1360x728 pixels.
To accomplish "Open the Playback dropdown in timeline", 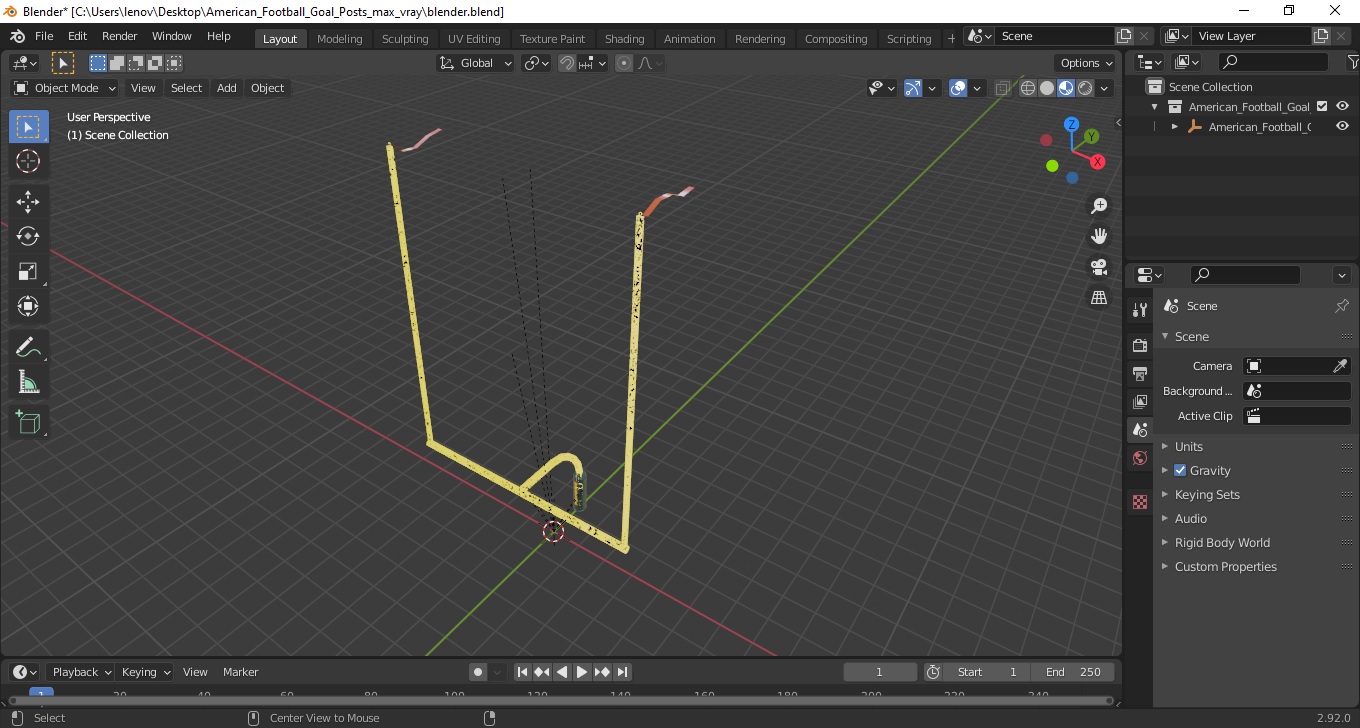I will pos(81,672).
